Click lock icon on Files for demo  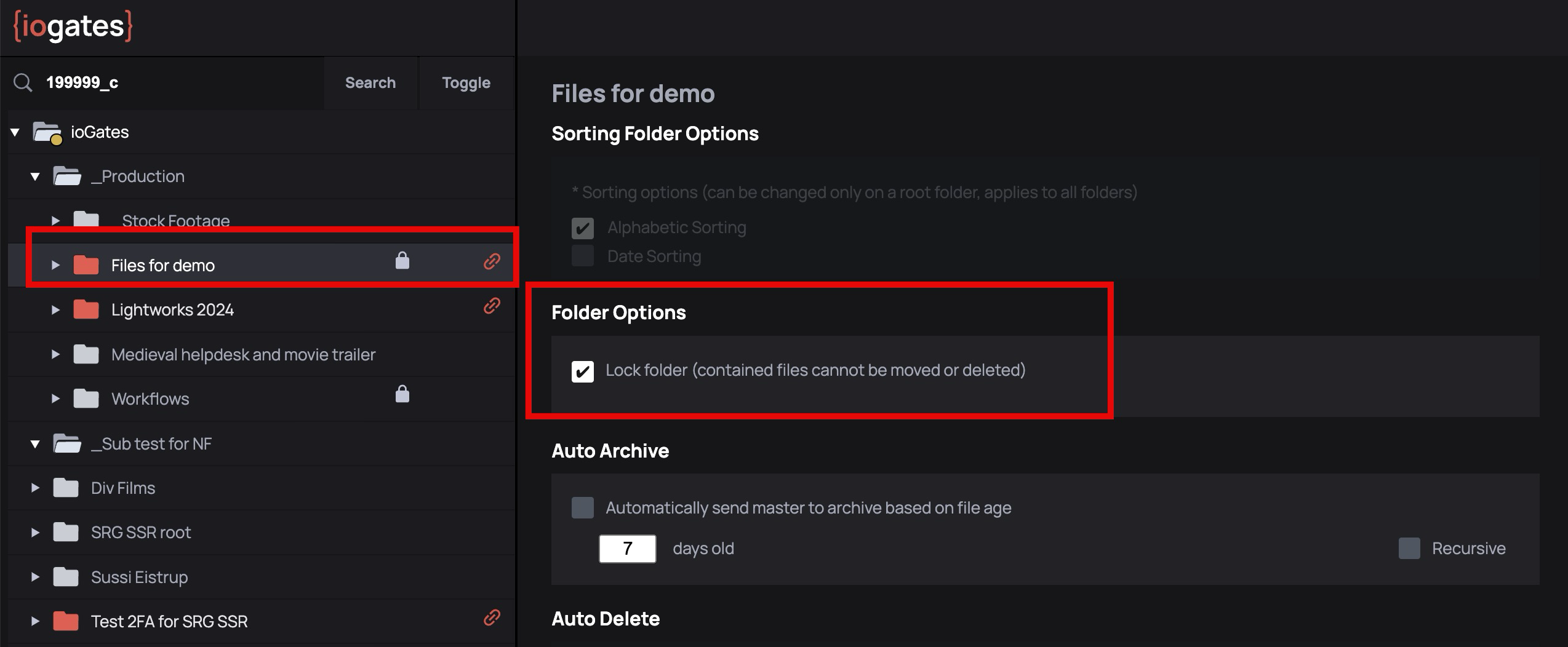(x=402, y=261)
